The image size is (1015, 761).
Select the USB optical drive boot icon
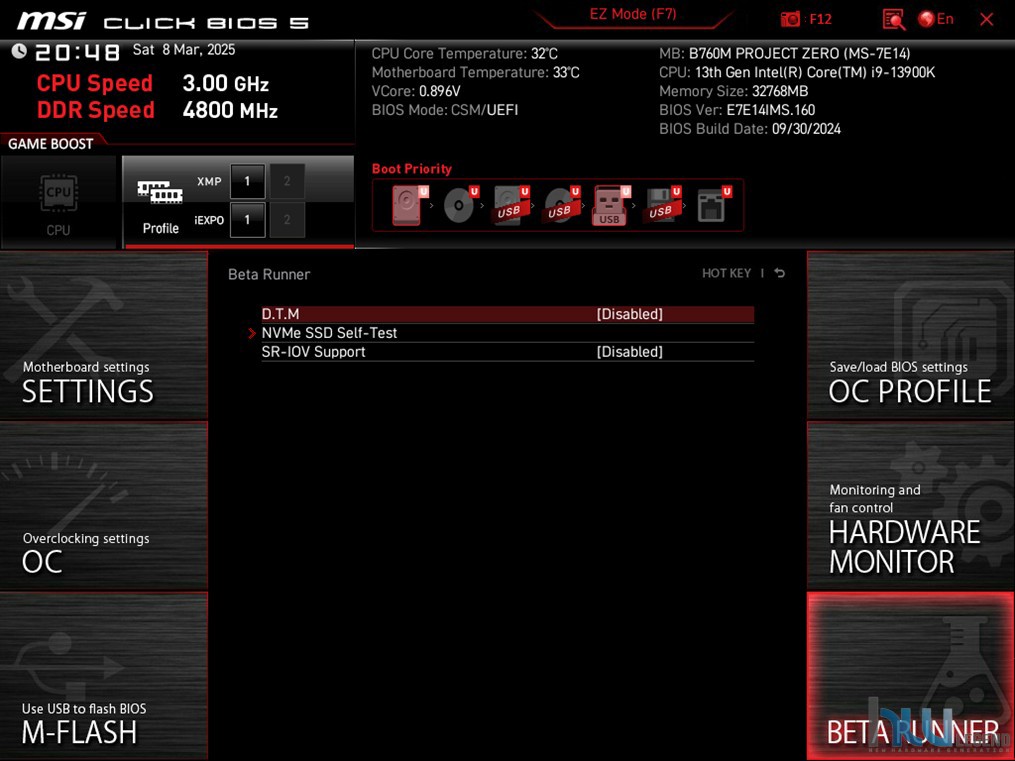pos(561,204)
